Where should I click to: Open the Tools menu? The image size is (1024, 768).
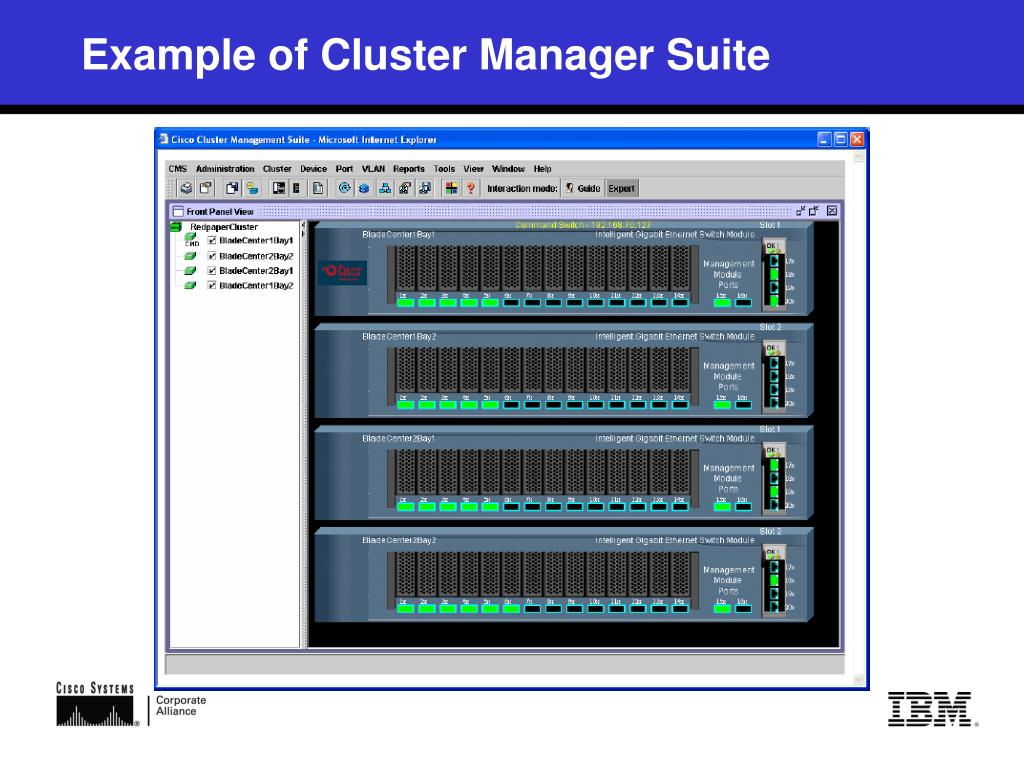pos(444,168)
